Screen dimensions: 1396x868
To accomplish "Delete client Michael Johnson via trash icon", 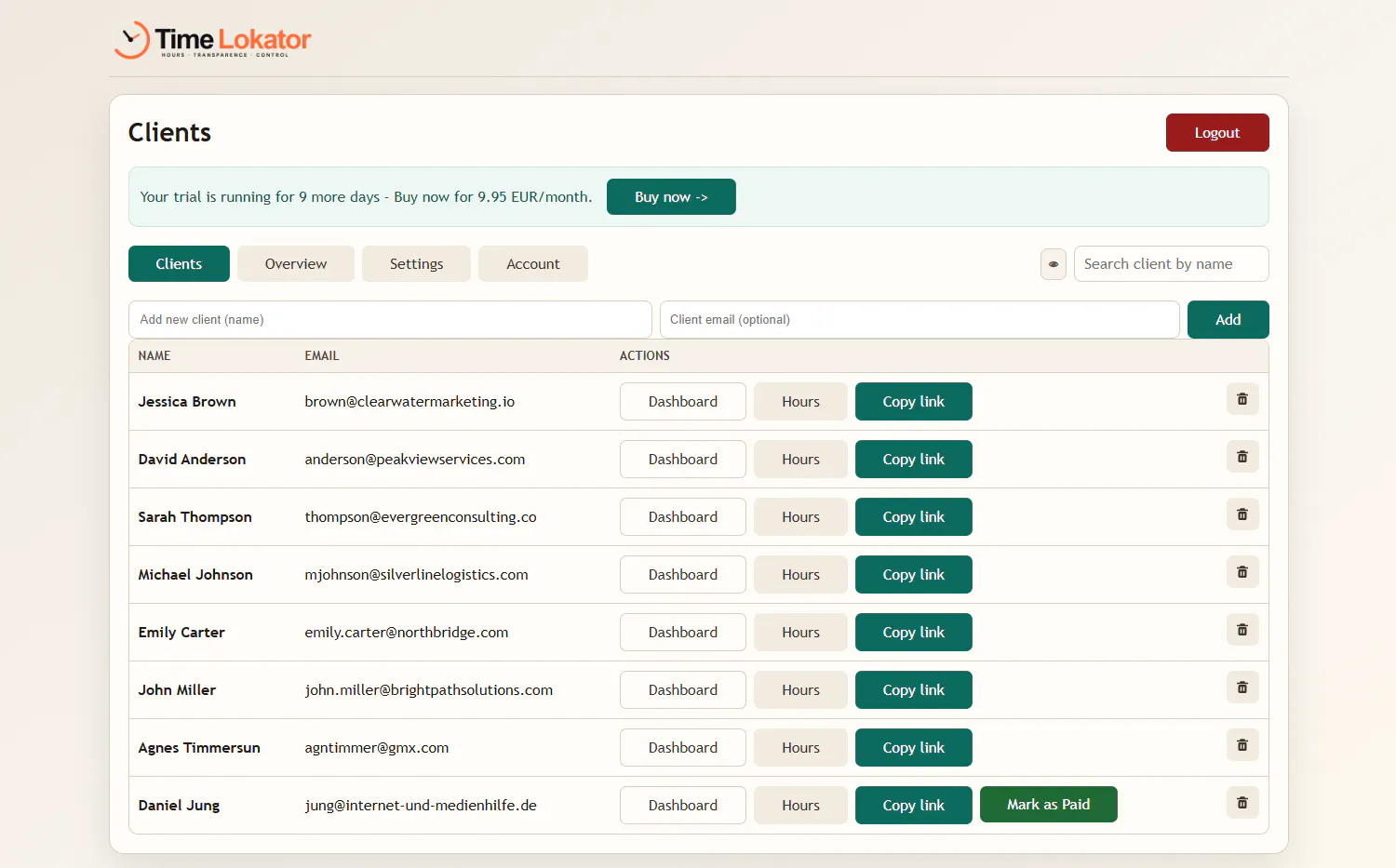I will coord(1242,572).
